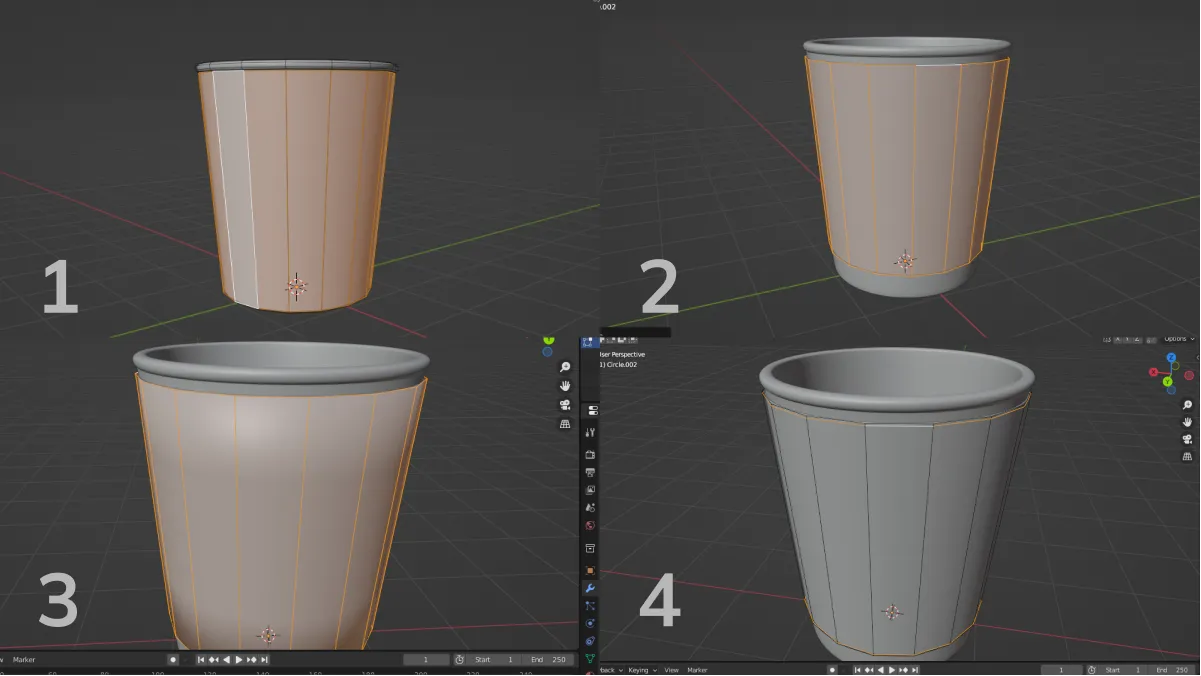Screen dimensions: 1201x676
Task: Click the pan hand icon in viewport 3
Action: click(x=565, y=386)
